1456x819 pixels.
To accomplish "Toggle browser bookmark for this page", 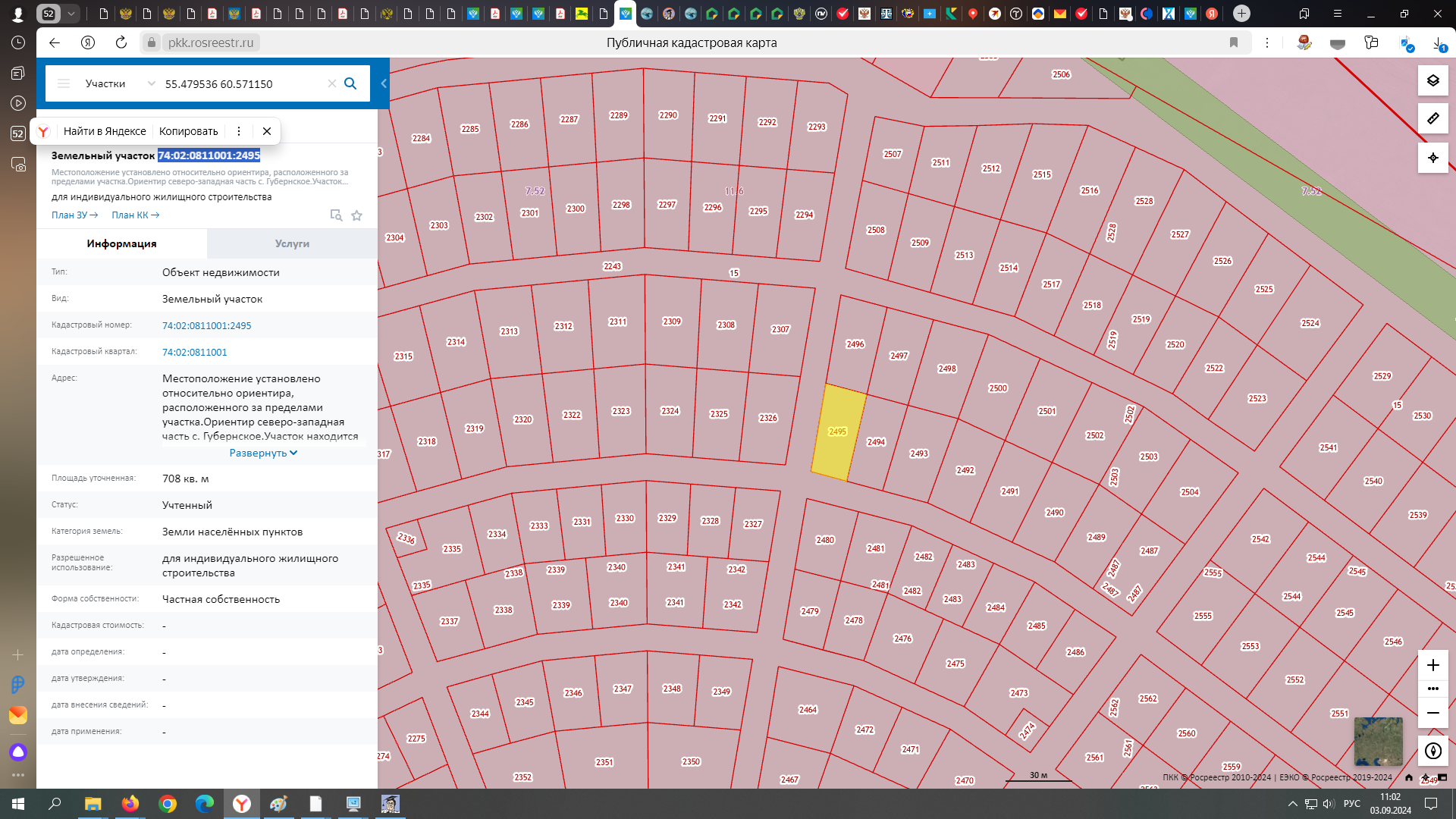I will [1234, 42].
